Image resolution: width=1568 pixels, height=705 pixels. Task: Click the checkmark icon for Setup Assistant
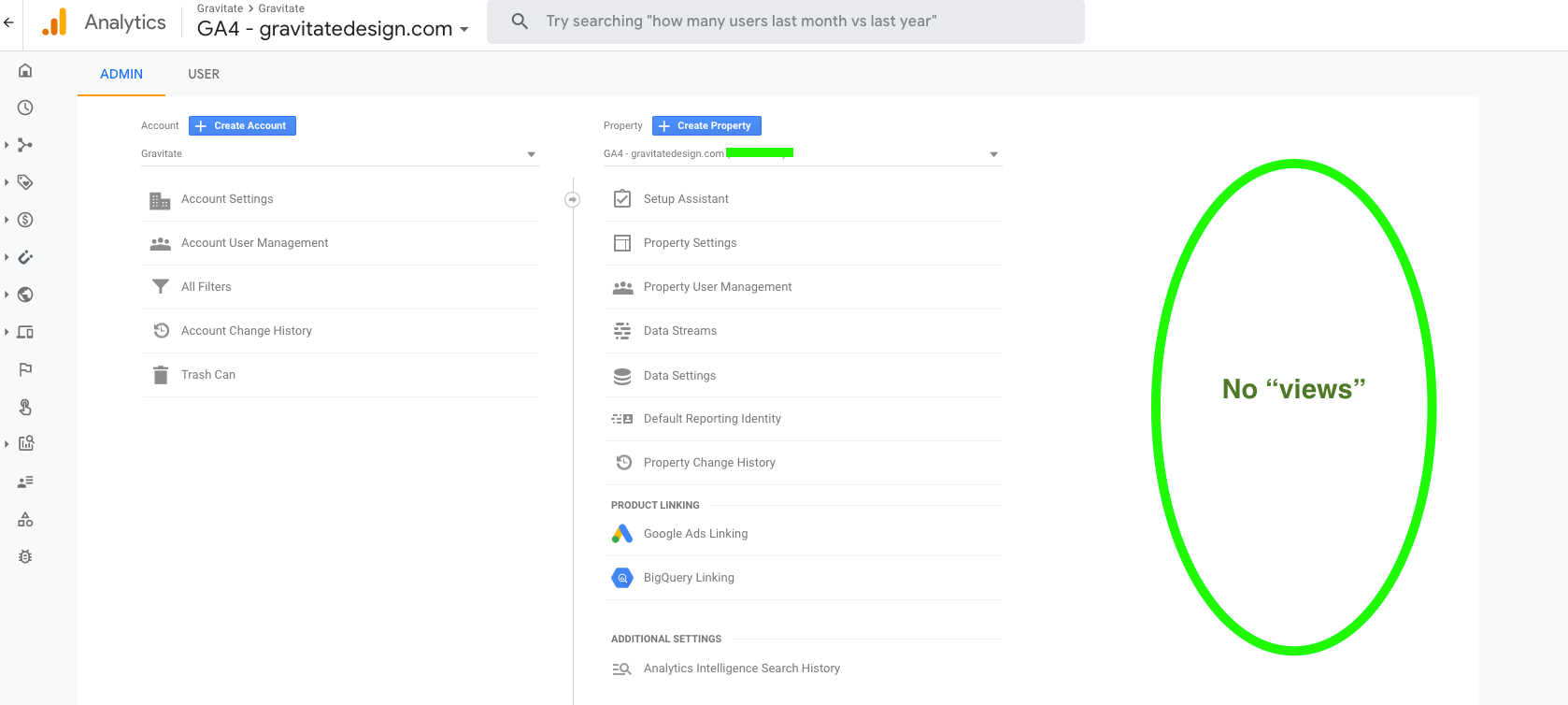[622, 198]
